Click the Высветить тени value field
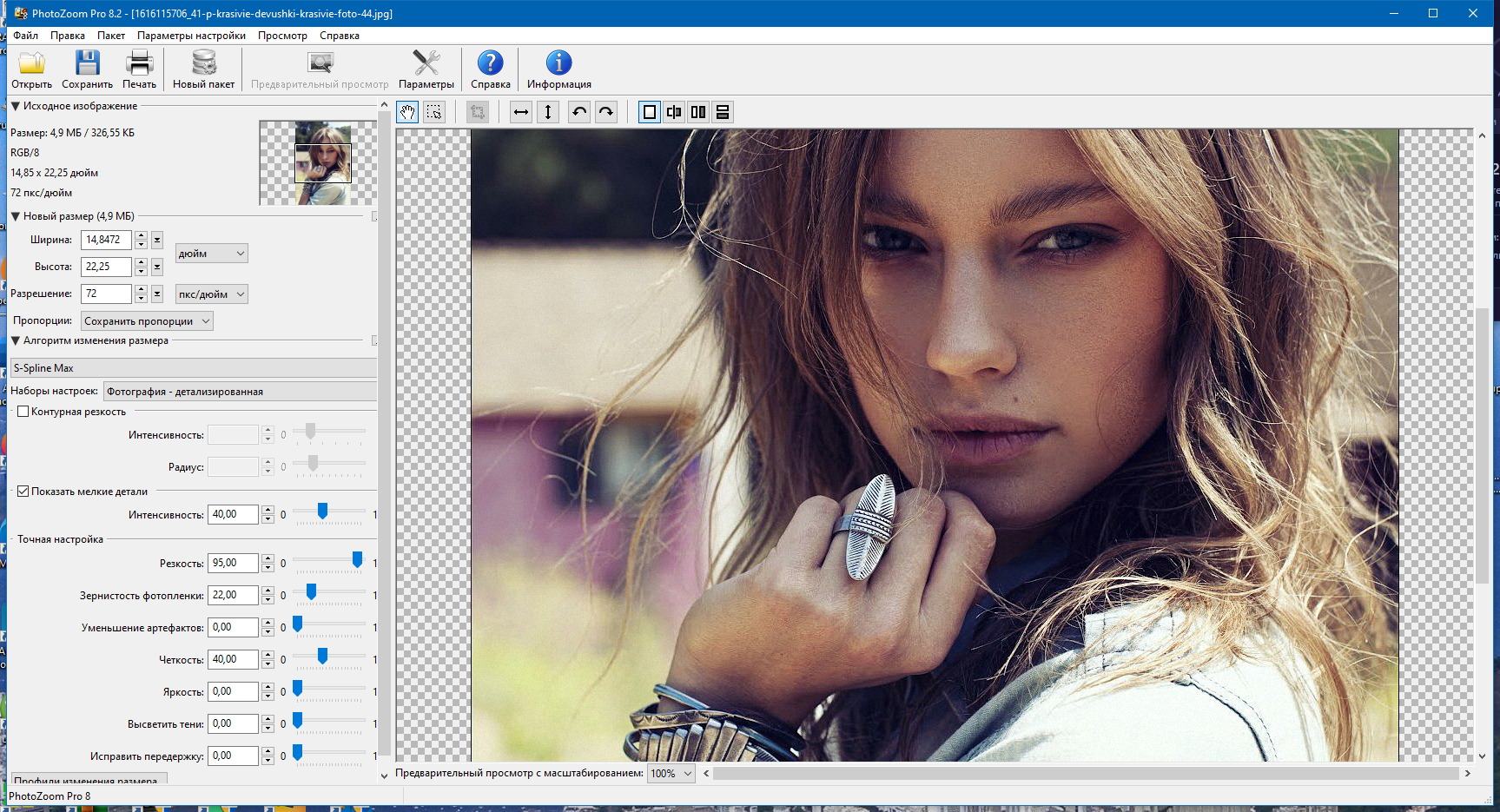This screenshot has width=1500, height=812. tap(233, 723)
